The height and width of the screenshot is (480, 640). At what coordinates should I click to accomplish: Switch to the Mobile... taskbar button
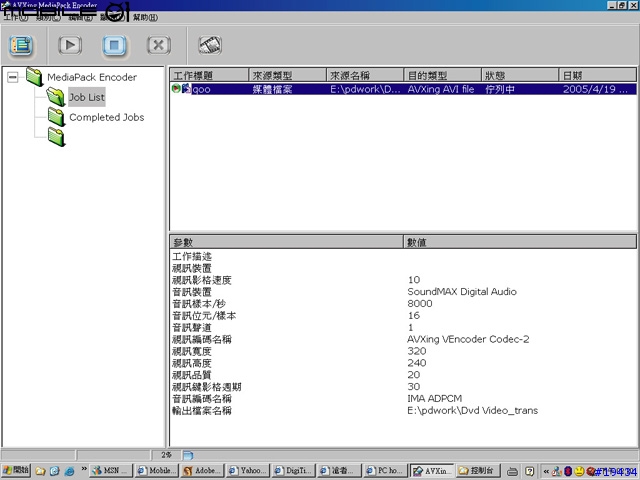(157, 471)
